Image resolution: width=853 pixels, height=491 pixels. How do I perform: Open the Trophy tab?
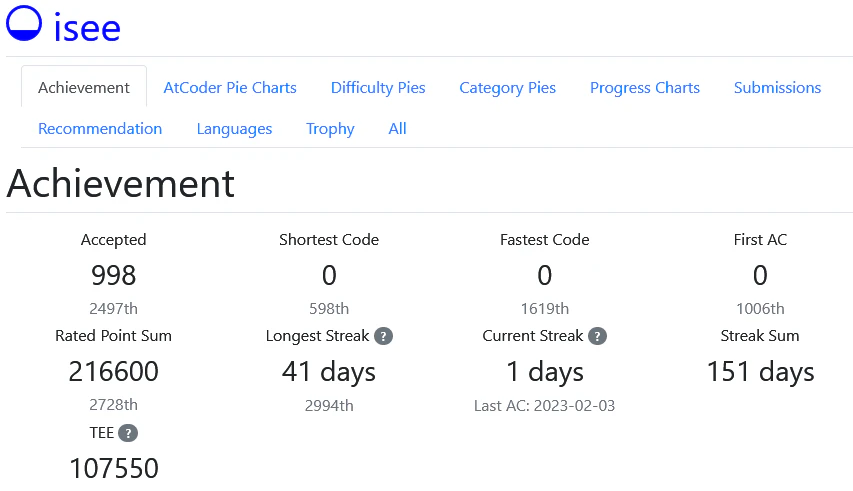(x=330, y=129)
